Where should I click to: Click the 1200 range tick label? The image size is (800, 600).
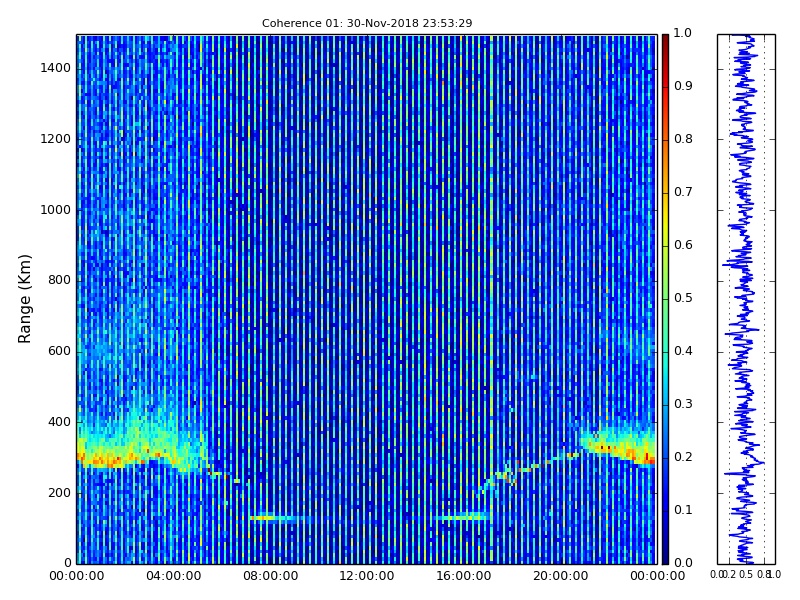(x=56, y=139)
